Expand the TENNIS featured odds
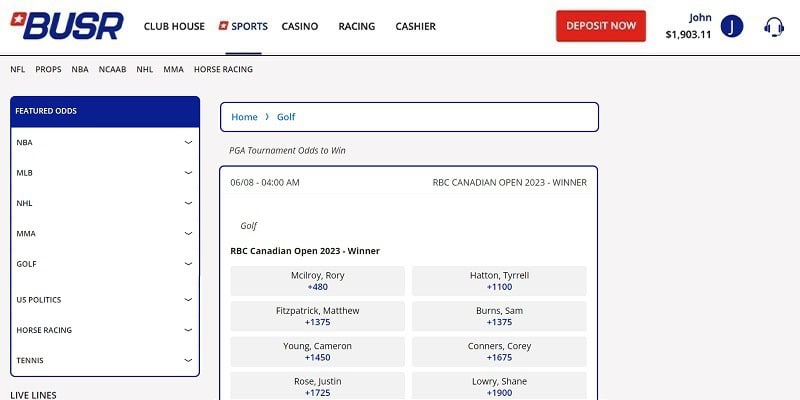This screenshot has height=400, width=800. coord(105,360)
